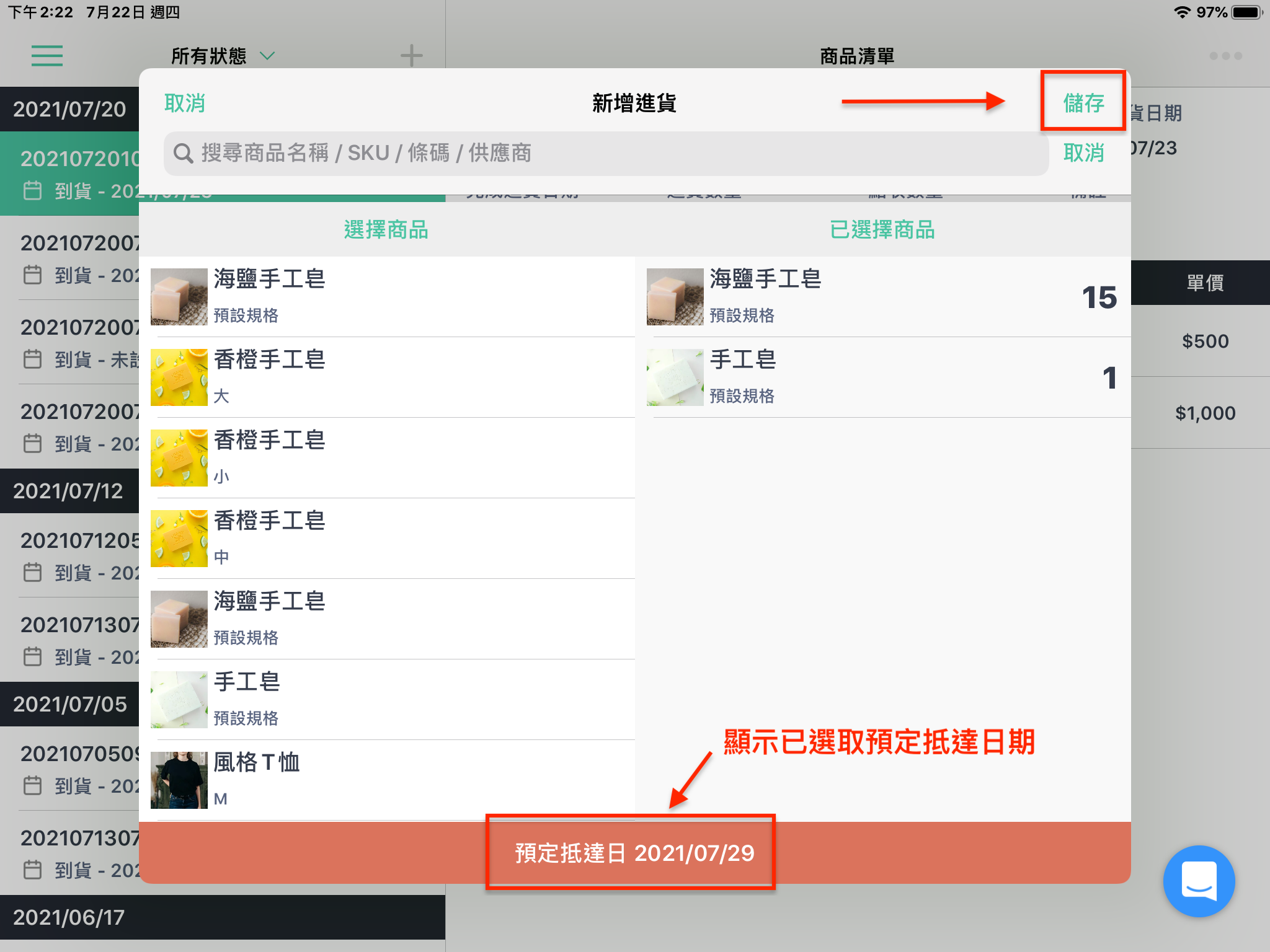
Task: Edit quantity 1 for selected 手工皂
Action: [x=1109, y=378]
